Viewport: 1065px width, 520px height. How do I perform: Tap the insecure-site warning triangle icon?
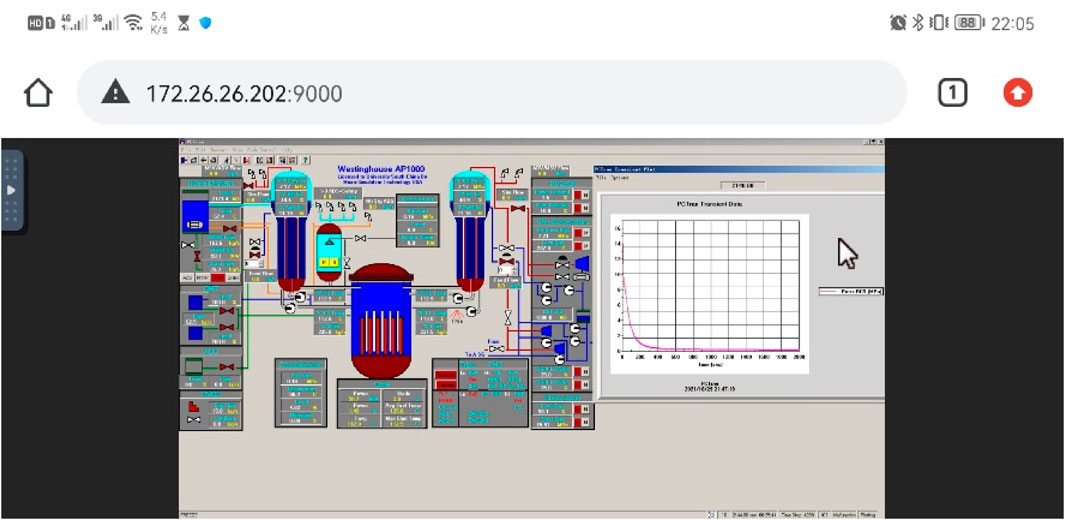pyautogui.click(x=115, y=91)
